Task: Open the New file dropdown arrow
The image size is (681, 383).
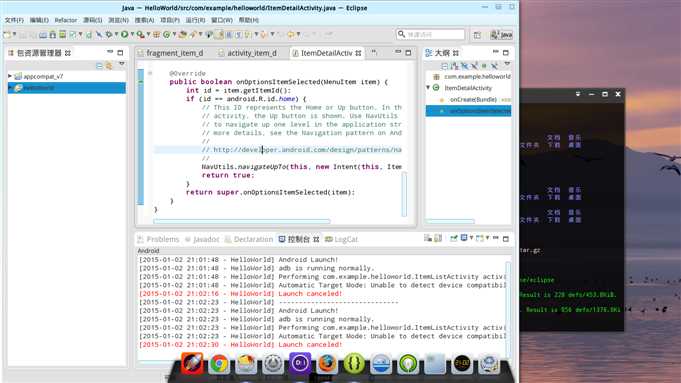Action: (14, 34)
